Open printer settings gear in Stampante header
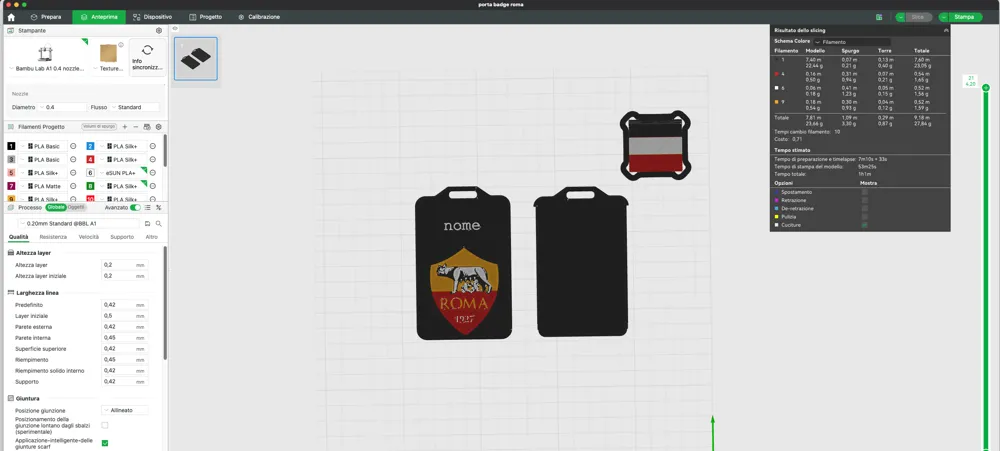This screenshot has height=451, width=1000. [x=159, y=31]
